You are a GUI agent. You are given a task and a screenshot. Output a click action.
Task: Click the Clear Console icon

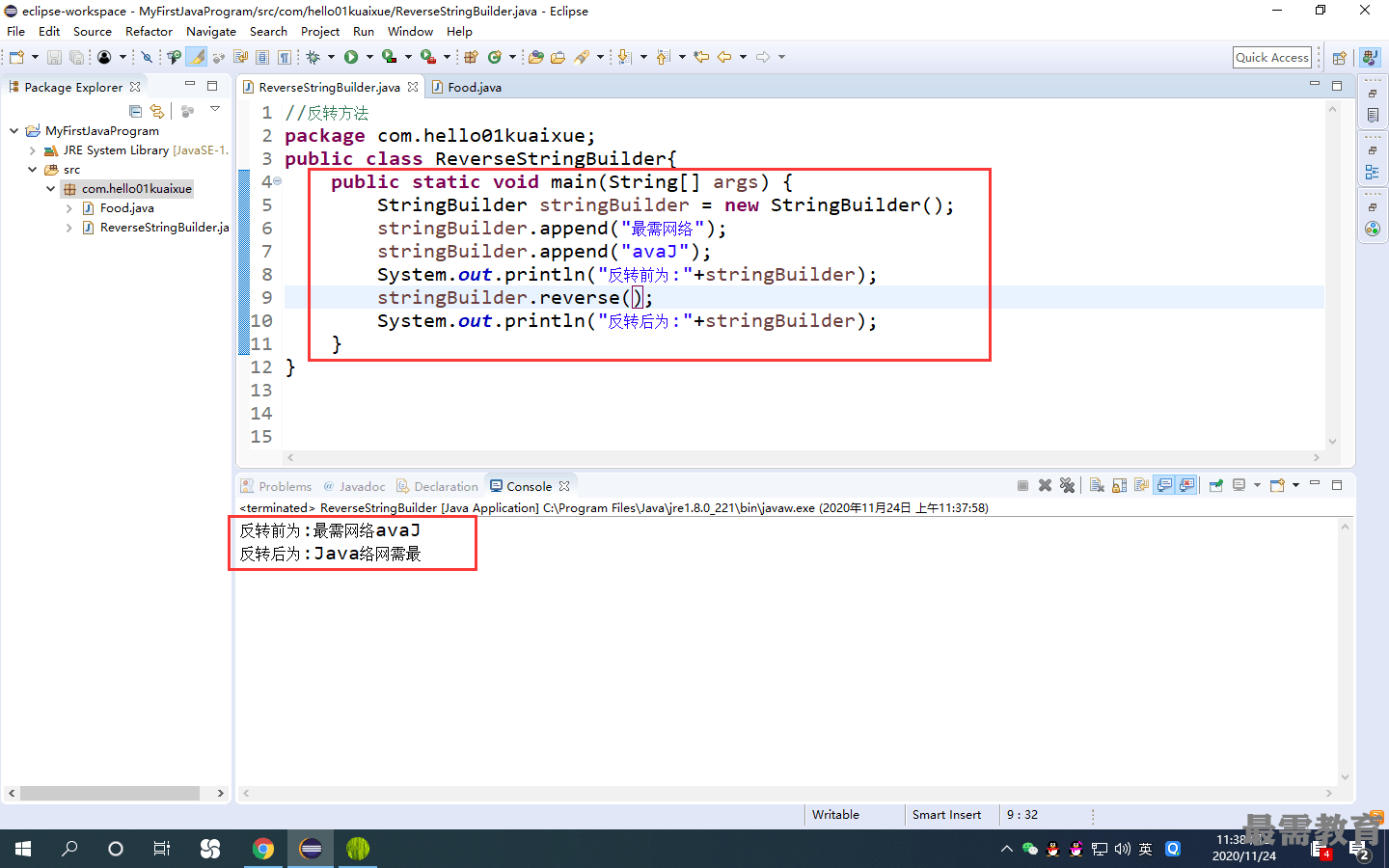1097,485
